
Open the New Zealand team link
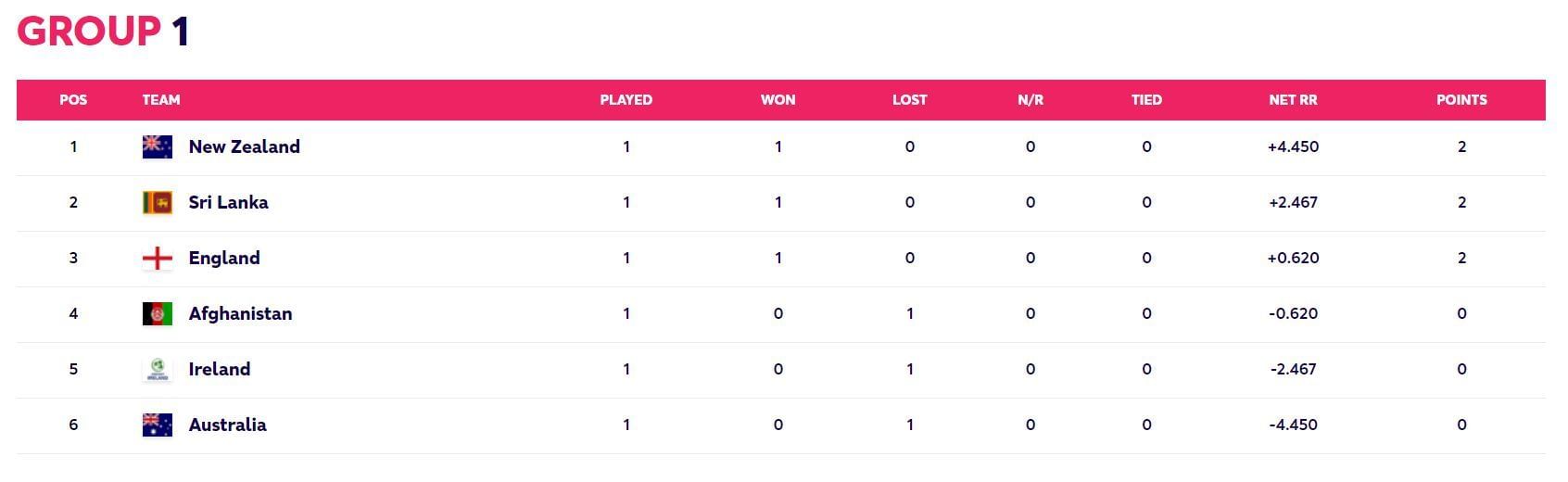pyautogui.click(x=244, y=146)
